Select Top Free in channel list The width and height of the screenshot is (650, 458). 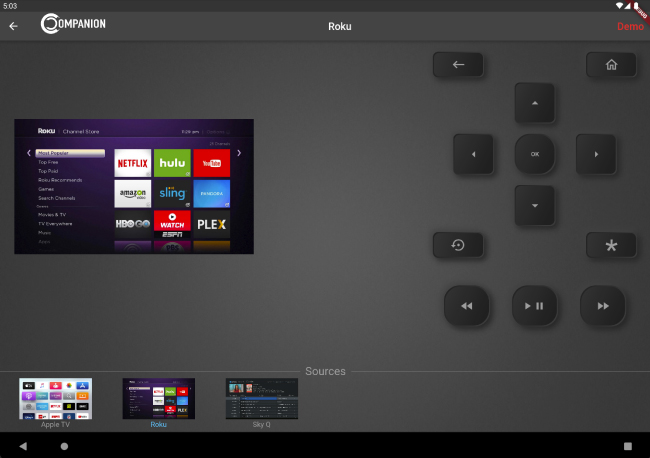48,162
